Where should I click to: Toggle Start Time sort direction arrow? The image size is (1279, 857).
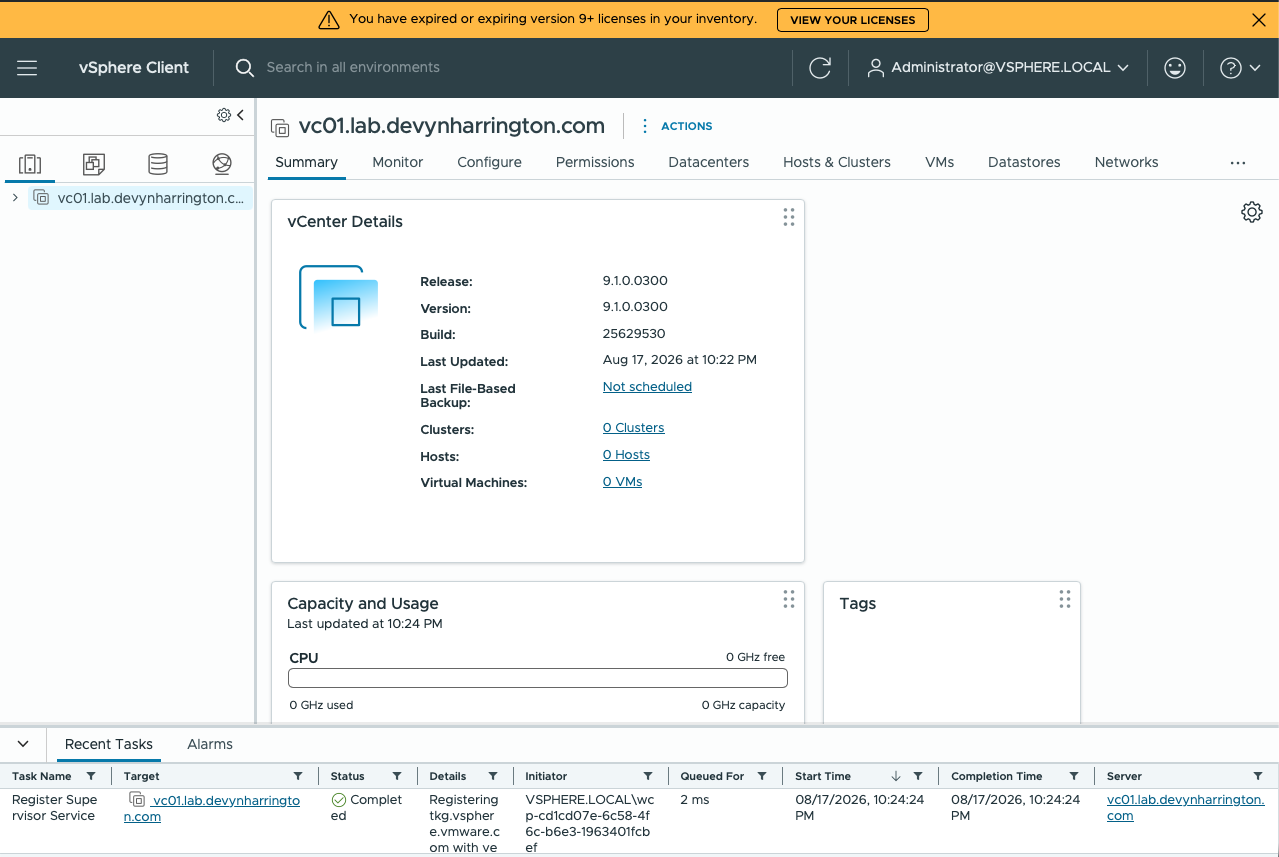[895, 776]
